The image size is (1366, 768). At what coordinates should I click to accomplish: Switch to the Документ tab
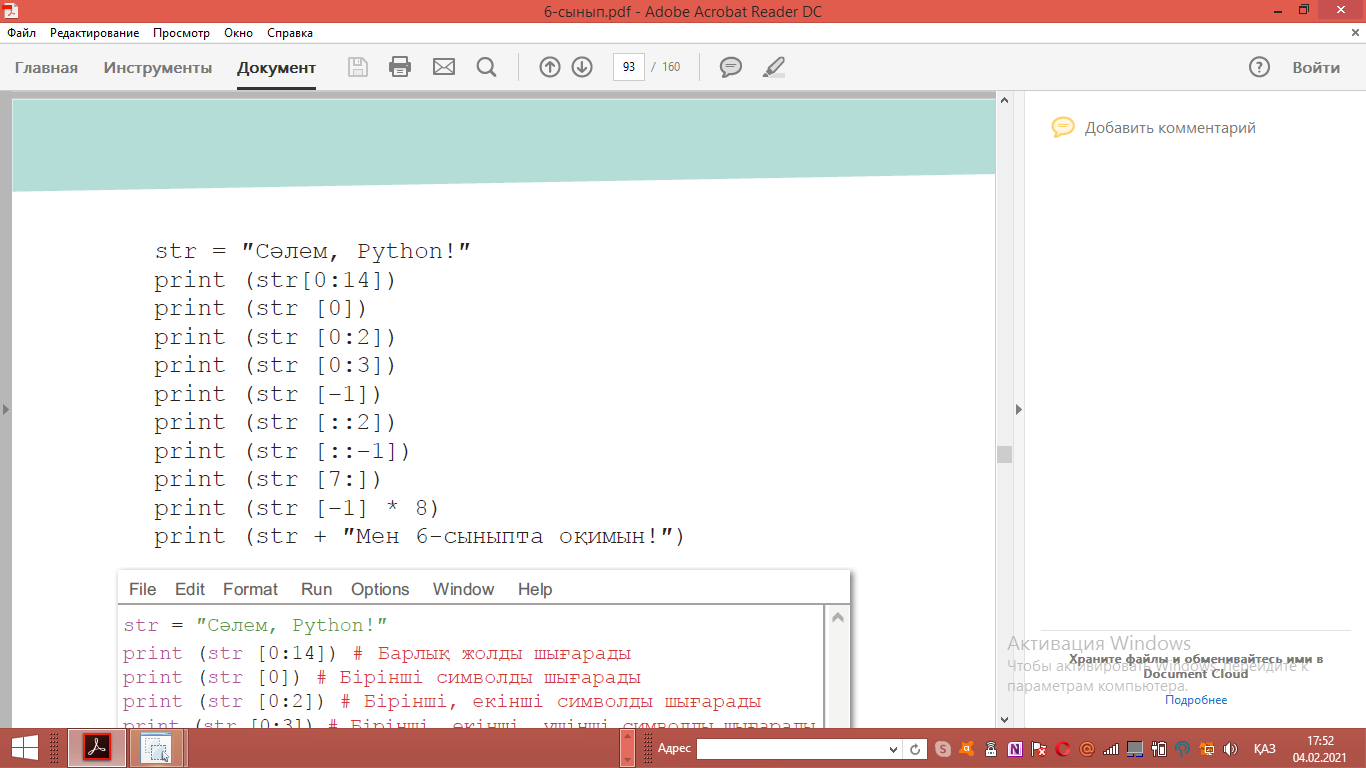point(276,68)
